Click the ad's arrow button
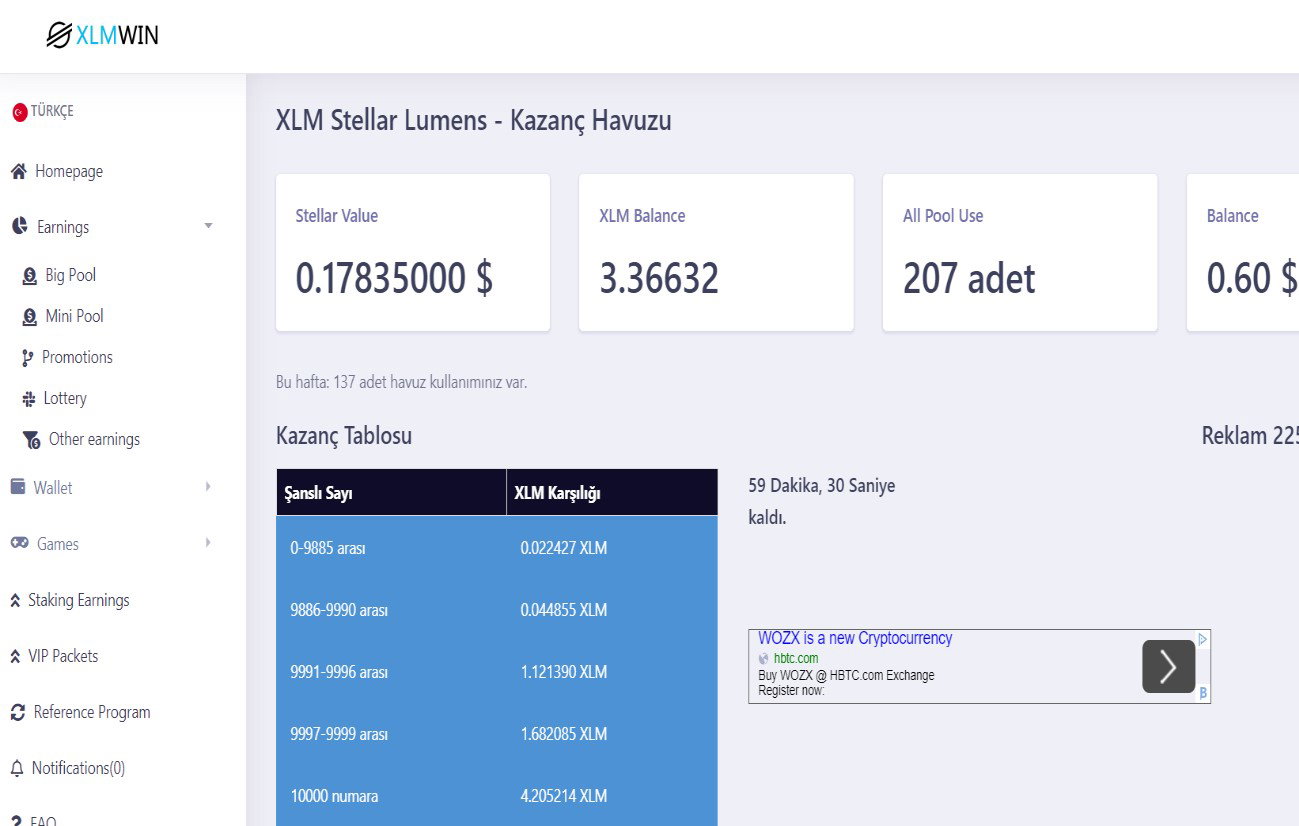The height and width of the screenshot is (826, 1299). tap(1169, 666)
